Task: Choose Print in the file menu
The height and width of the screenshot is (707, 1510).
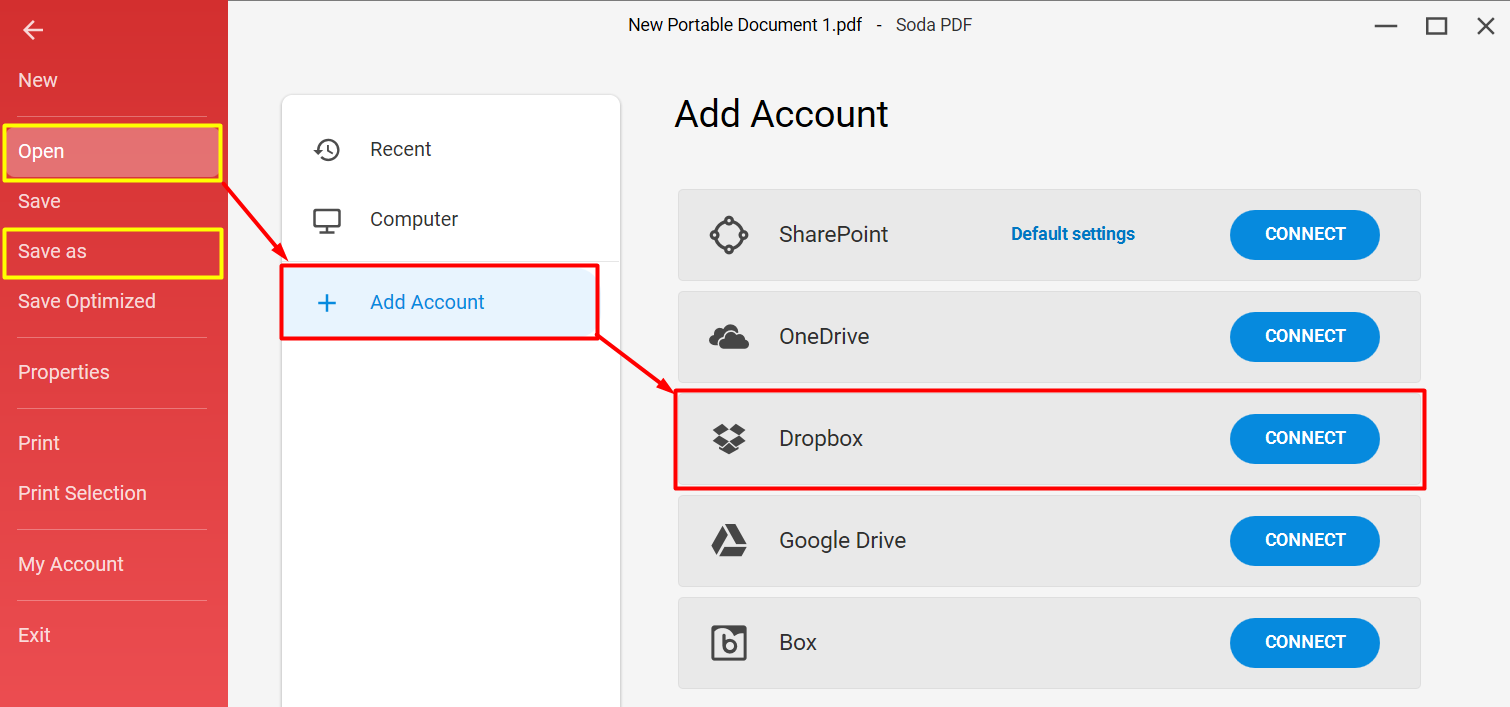Action: point(39,443)
